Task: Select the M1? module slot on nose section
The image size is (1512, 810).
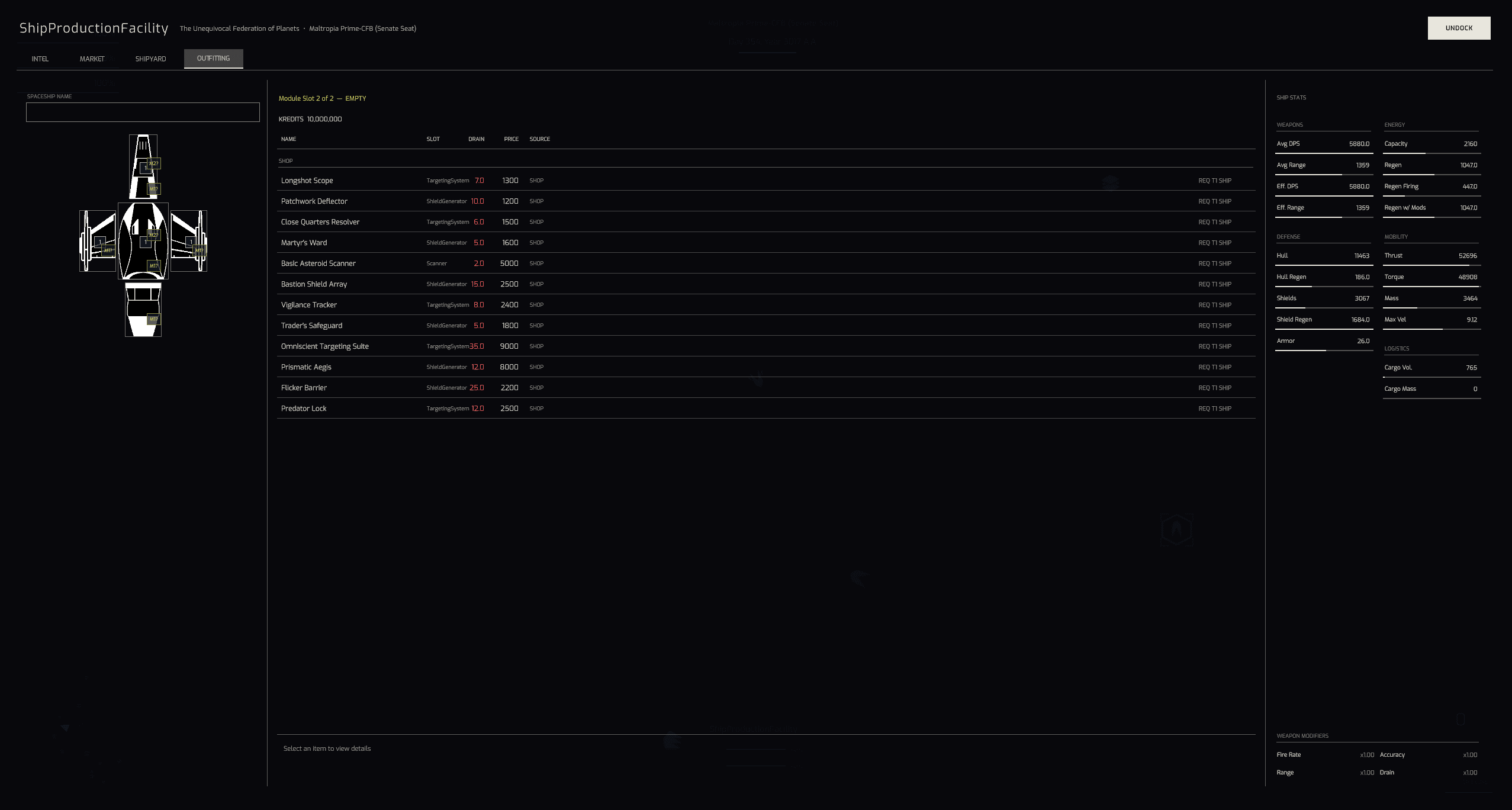Action: [x=154, y=189]
